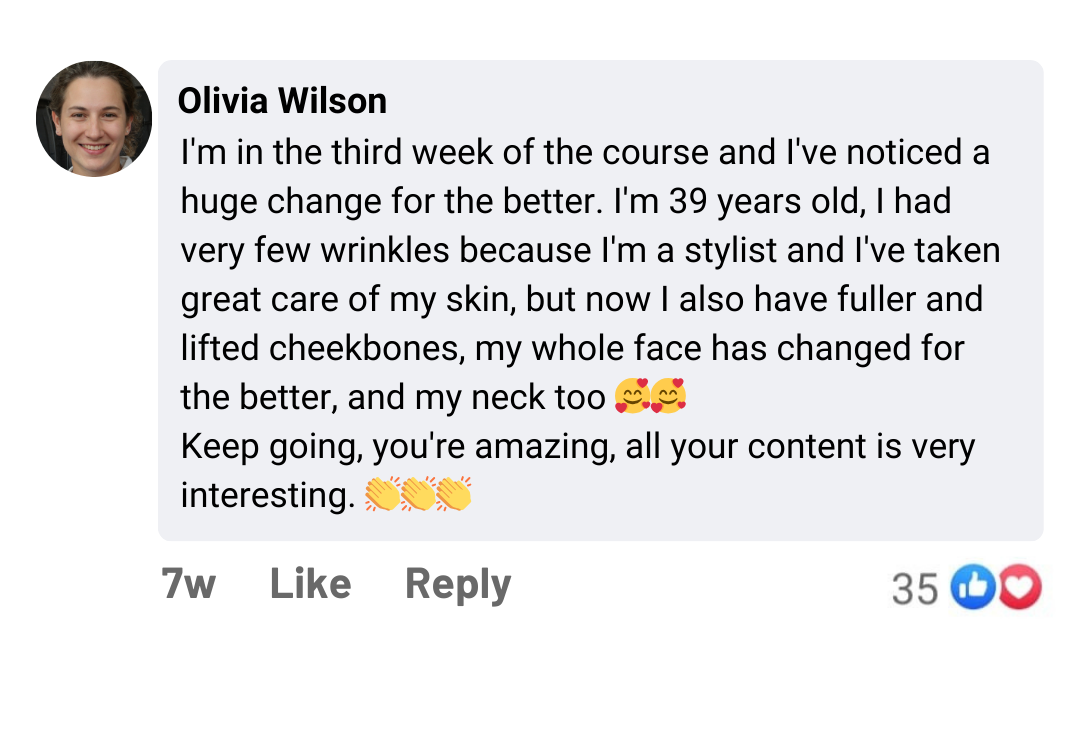Reply to Olivia Wilson's comment

click(458, 584)
